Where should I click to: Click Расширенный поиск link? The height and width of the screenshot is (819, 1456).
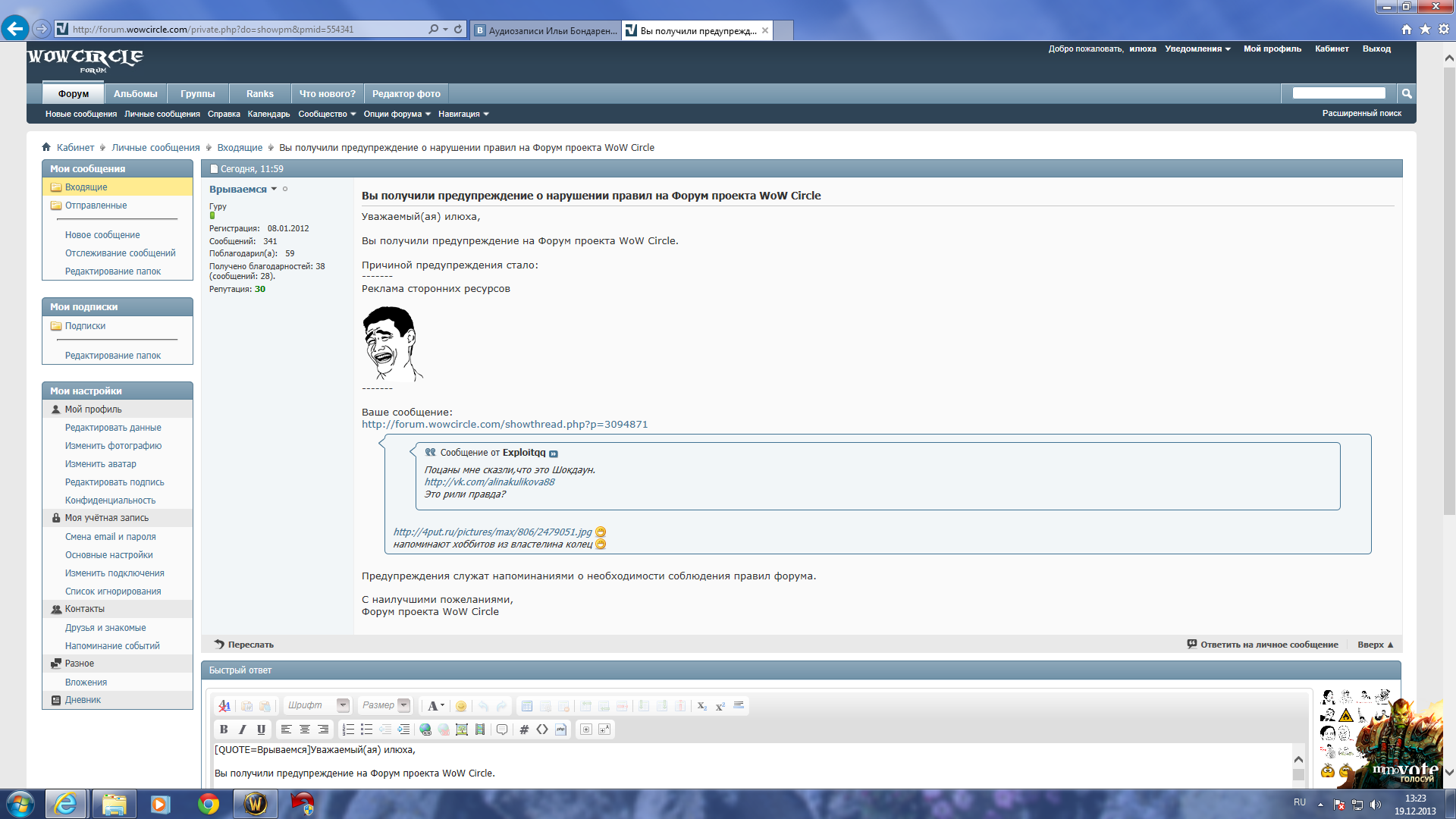coord(1361,113)
